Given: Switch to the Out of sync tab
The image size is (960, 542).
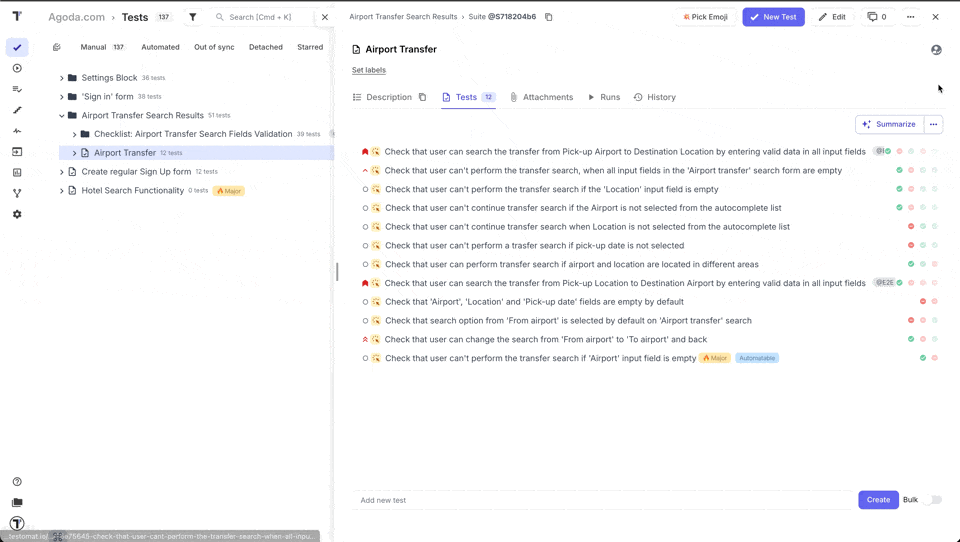Looking at the screenshot, I should click(x=214, y=47).
